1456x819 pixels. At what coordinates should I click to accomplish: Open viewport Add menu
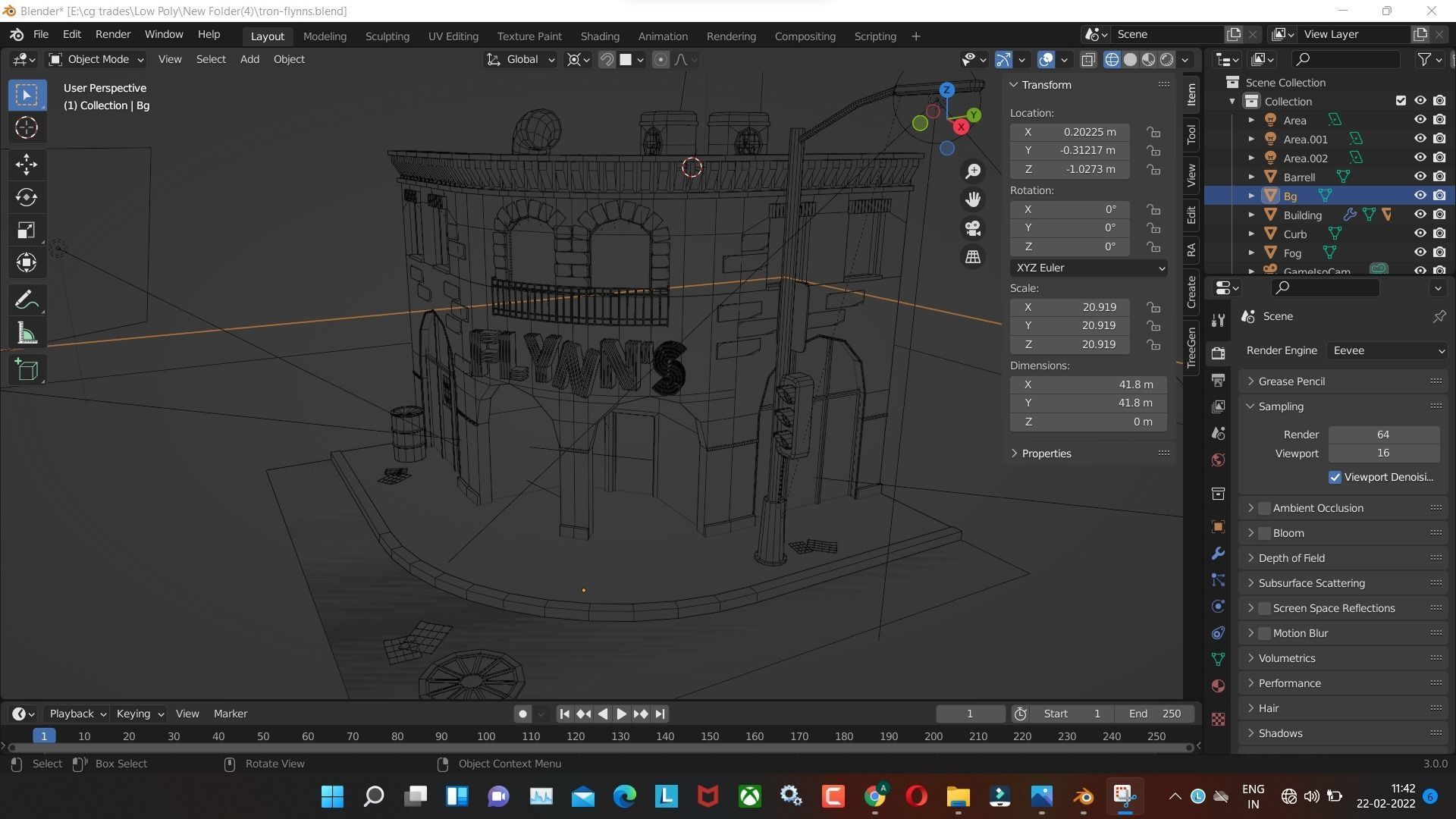(249, 59)
